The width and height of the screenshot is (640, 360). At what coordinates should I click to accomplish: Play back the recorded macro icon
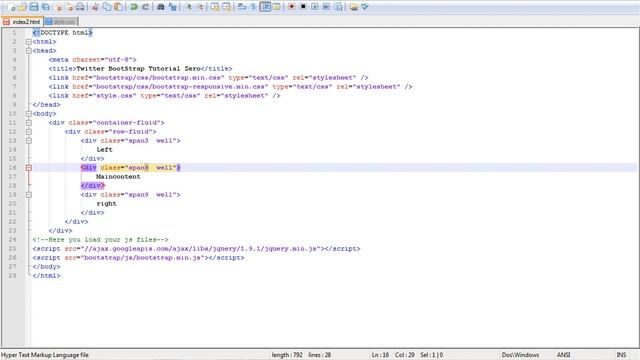pyautogui.click(x=315, y=7)
